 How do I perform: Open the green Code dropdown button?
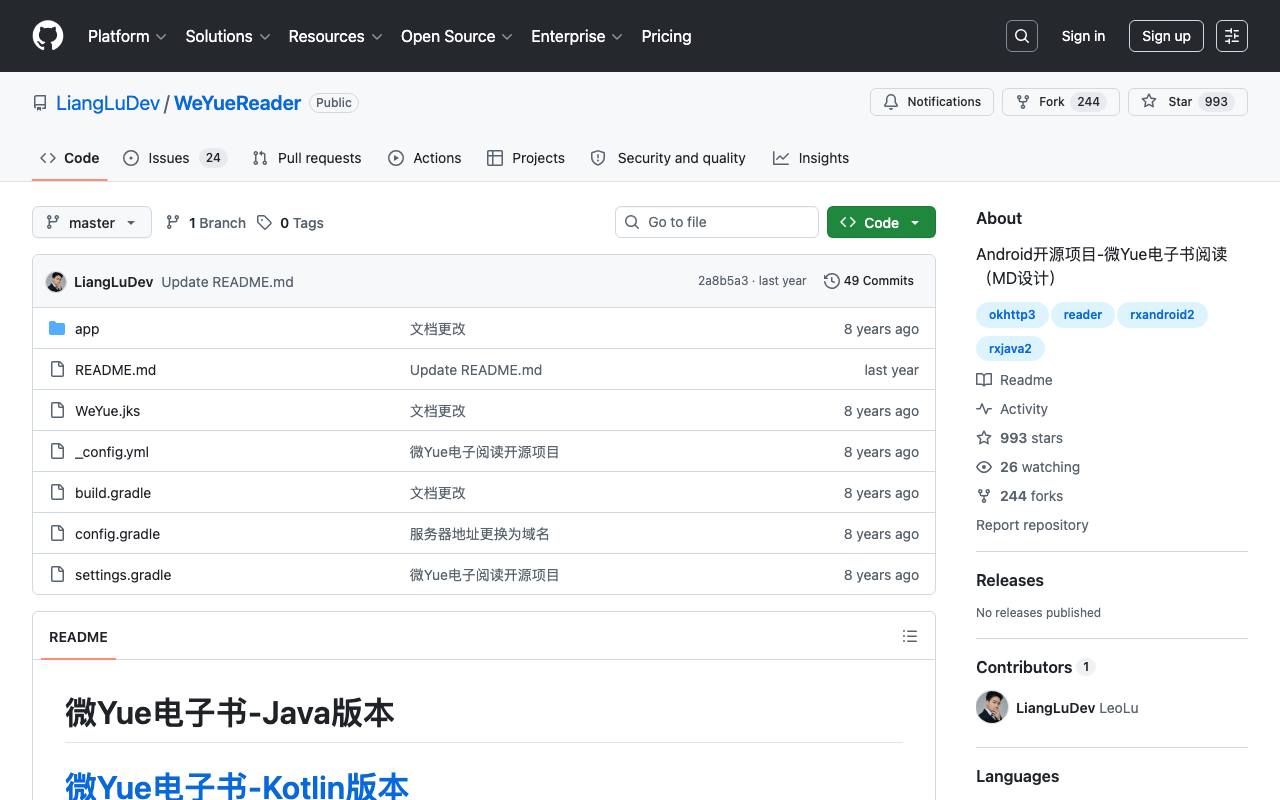pos(881,222)
